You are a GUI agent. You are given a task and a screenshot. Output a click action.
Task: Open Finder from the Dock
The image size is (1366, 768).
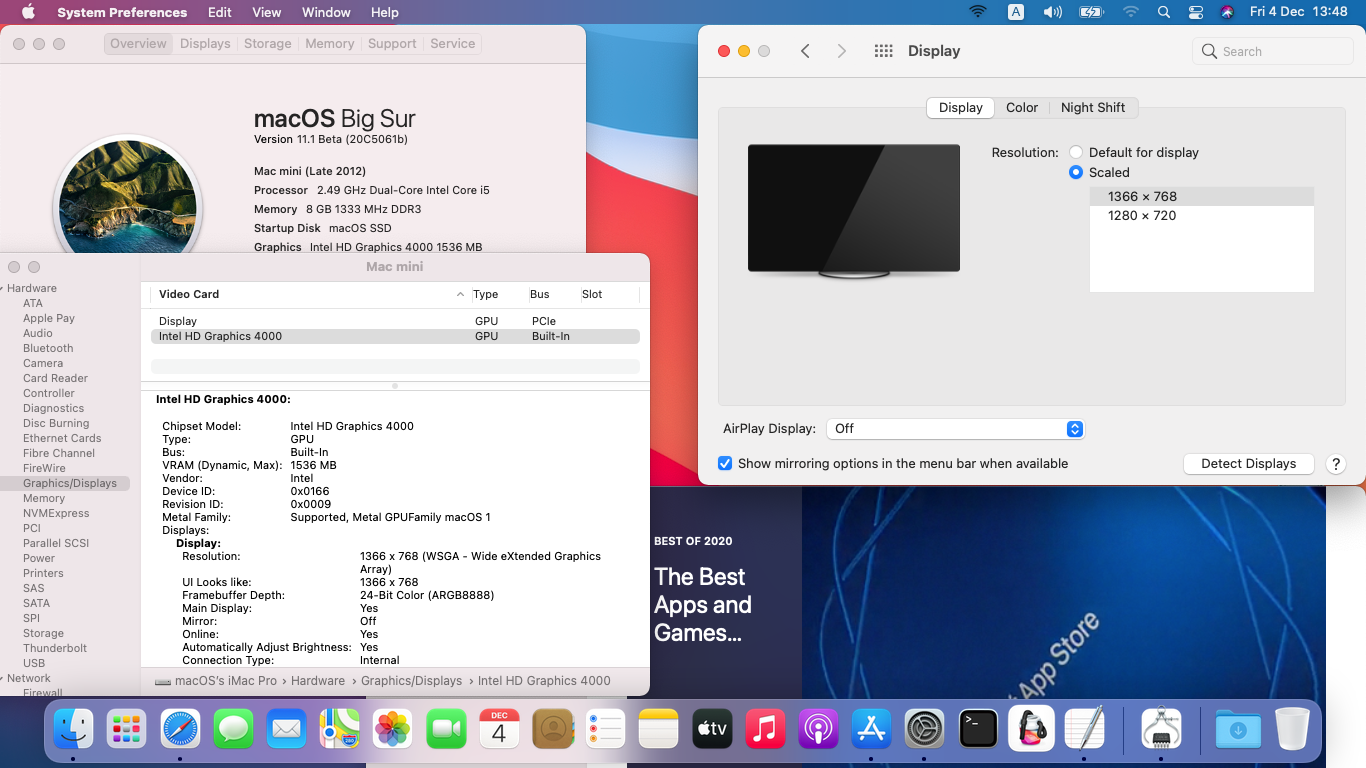(74, 729)
